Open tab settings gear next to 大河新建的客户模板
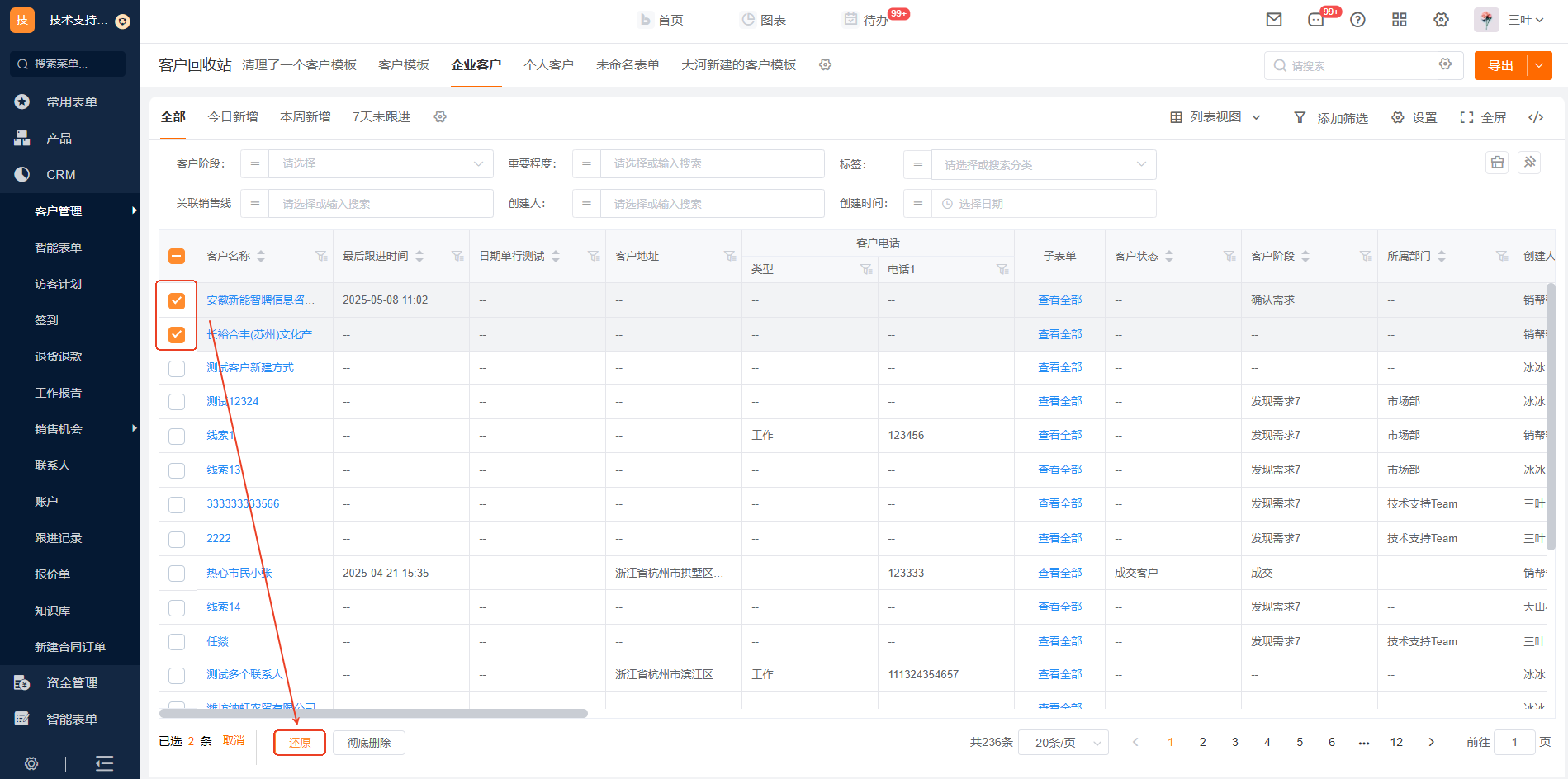The image size is (1568, 779). tap(825, 65)
